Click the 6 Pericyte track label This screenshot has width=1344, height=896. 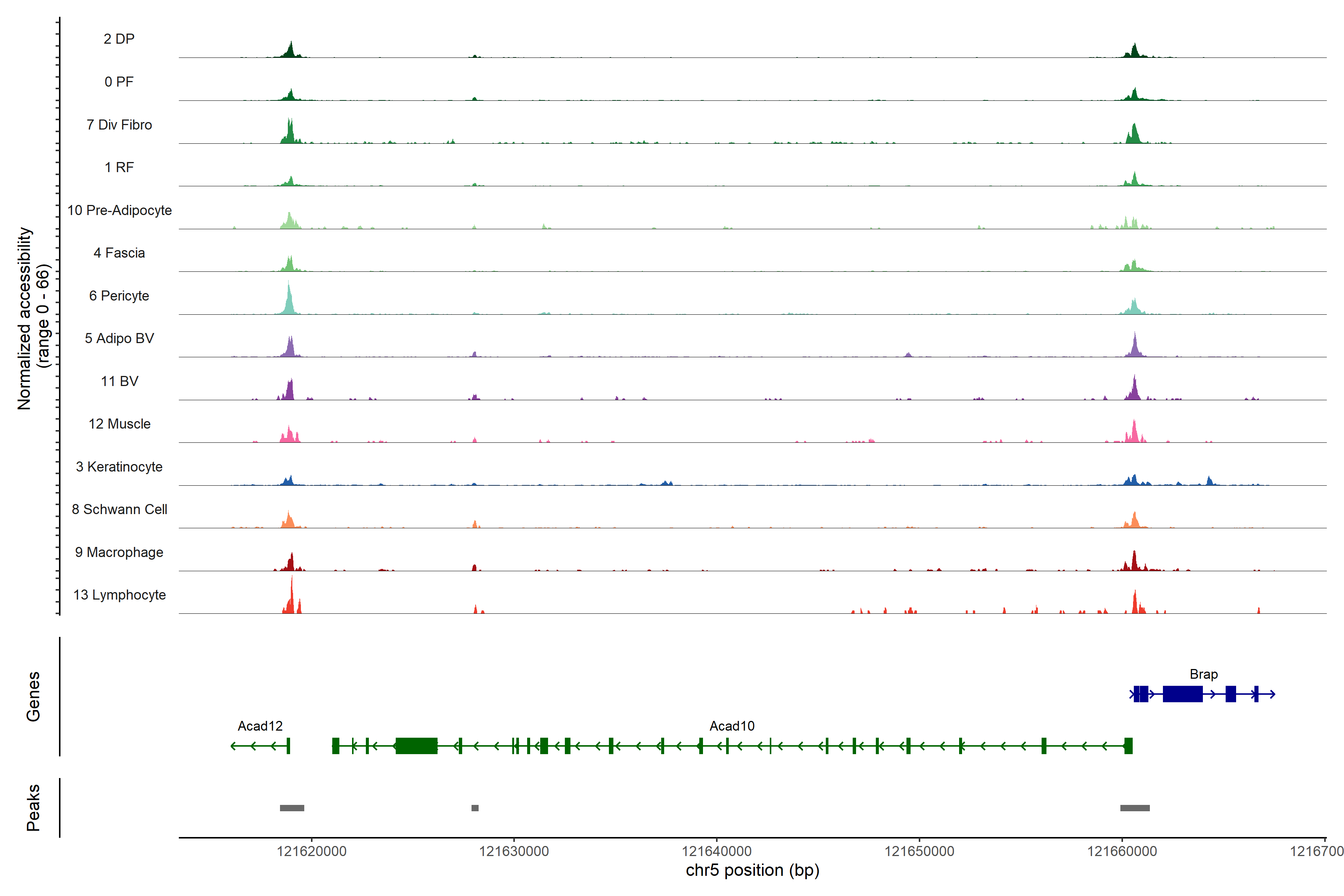pos(119,296)
